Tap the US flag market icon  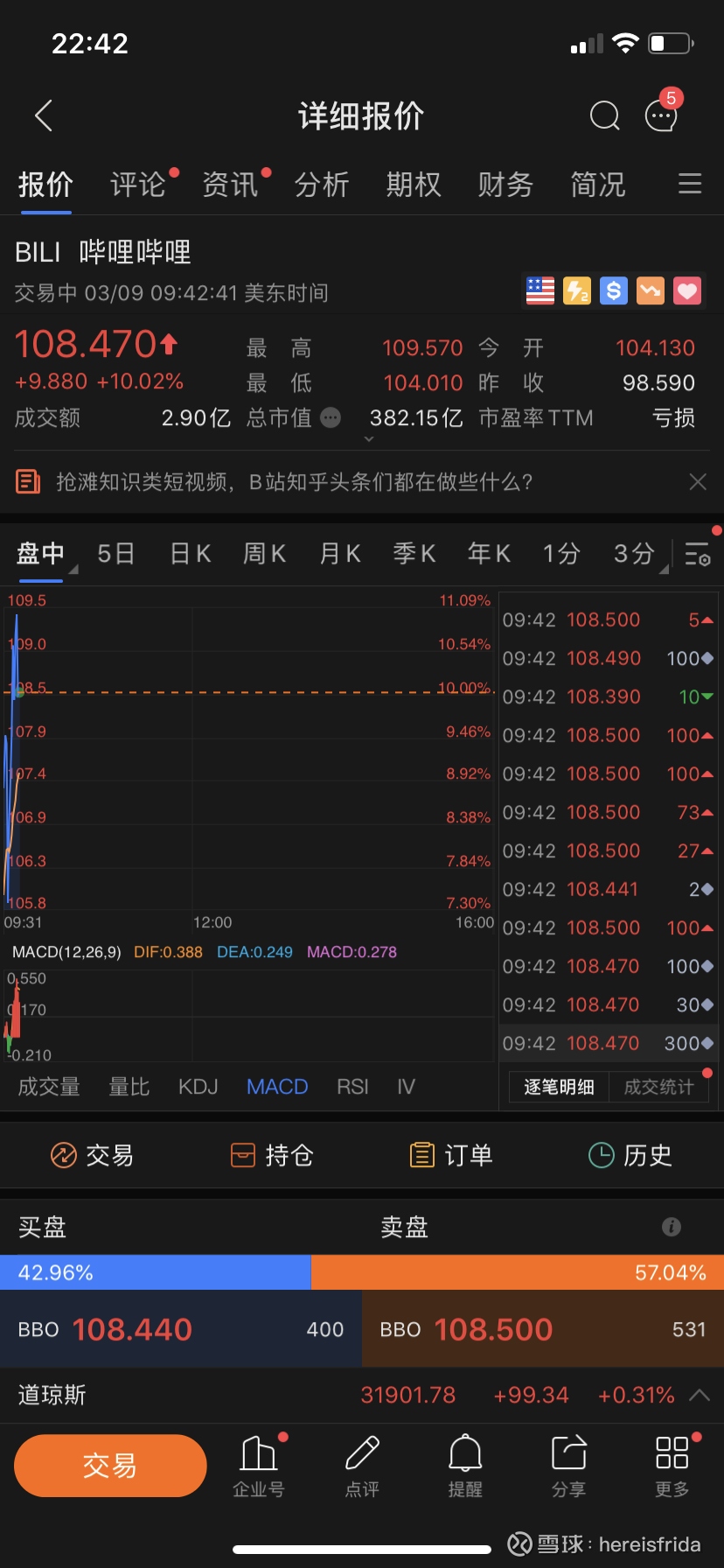point(540,290)
